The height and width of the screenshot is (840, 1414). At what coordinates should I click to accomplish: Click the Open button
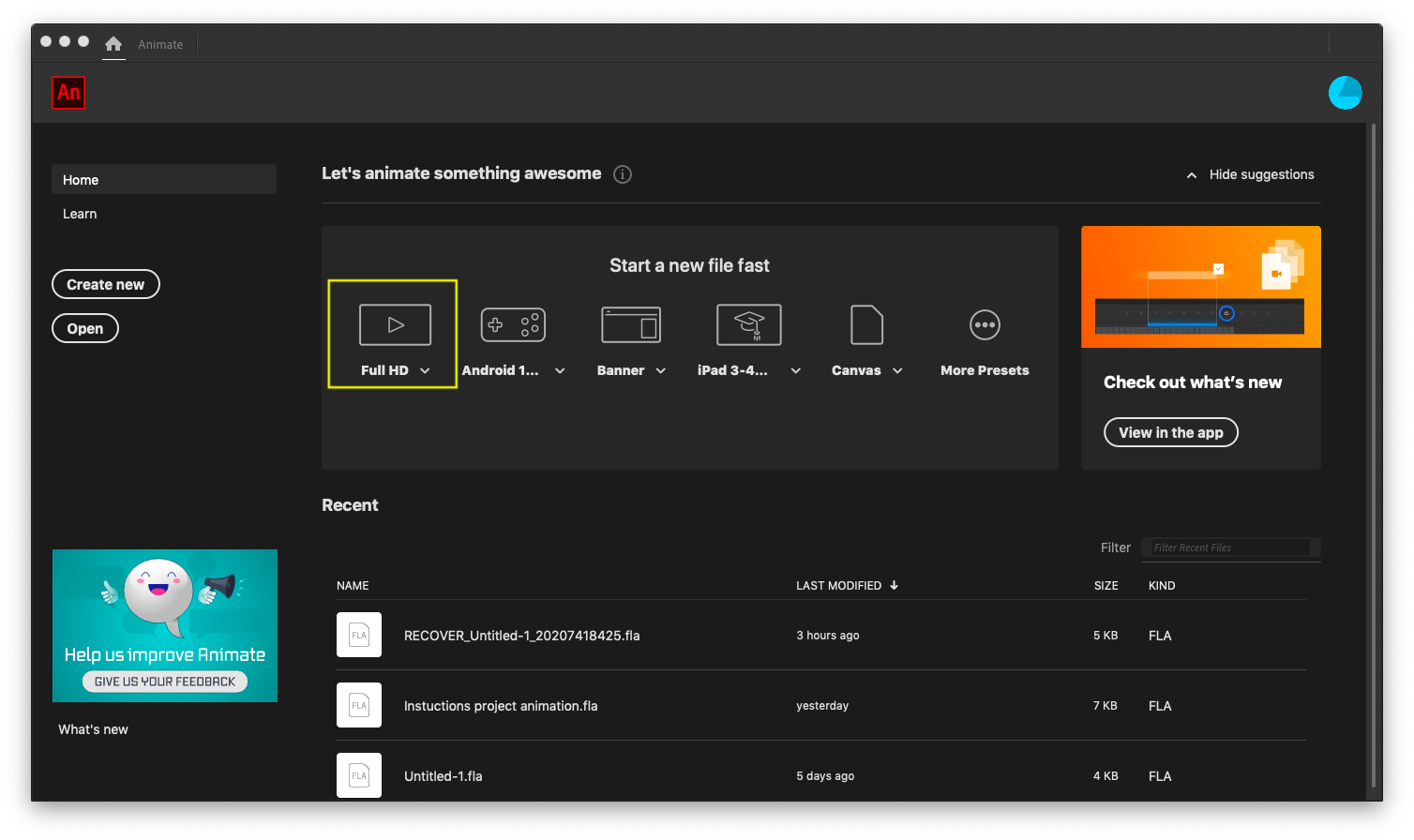(85, 328)
